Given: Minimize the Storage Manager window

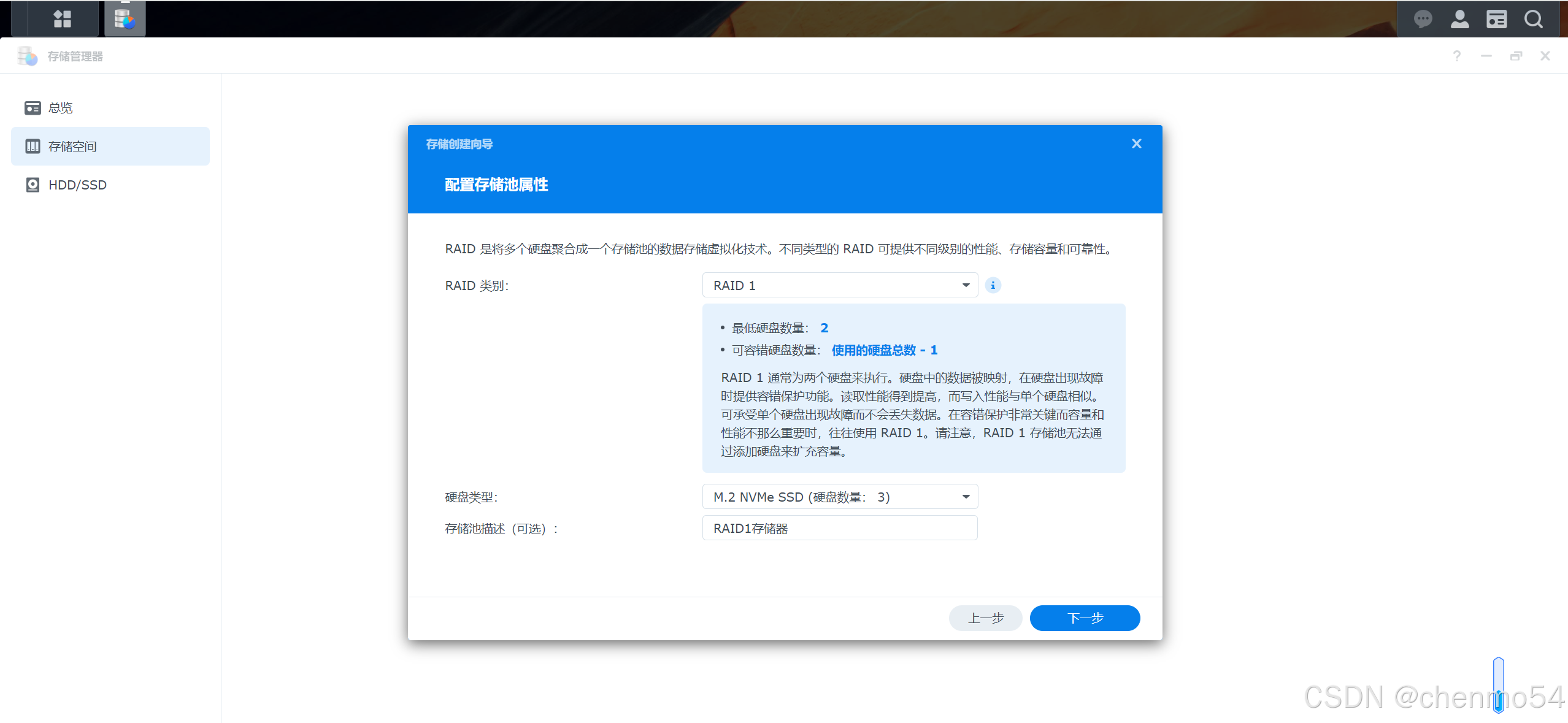Looking at the screenshot, I should [x=1486, y=56].
